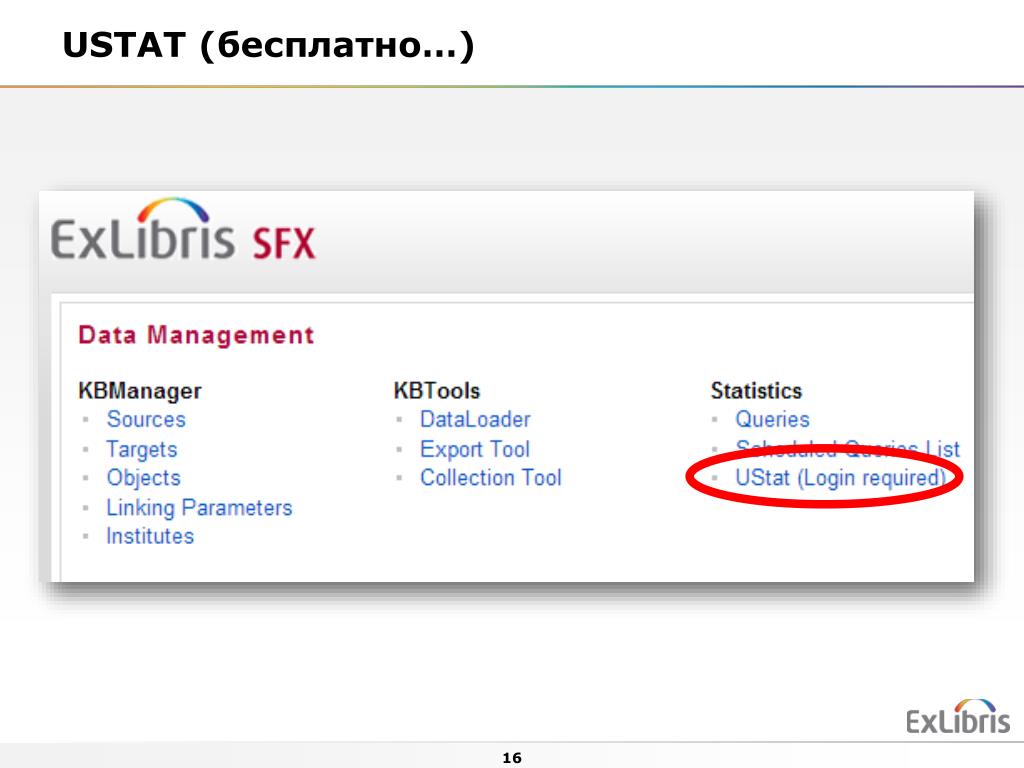Open the Institutes link
The image size is (1024, 768).
click(150, 536)
